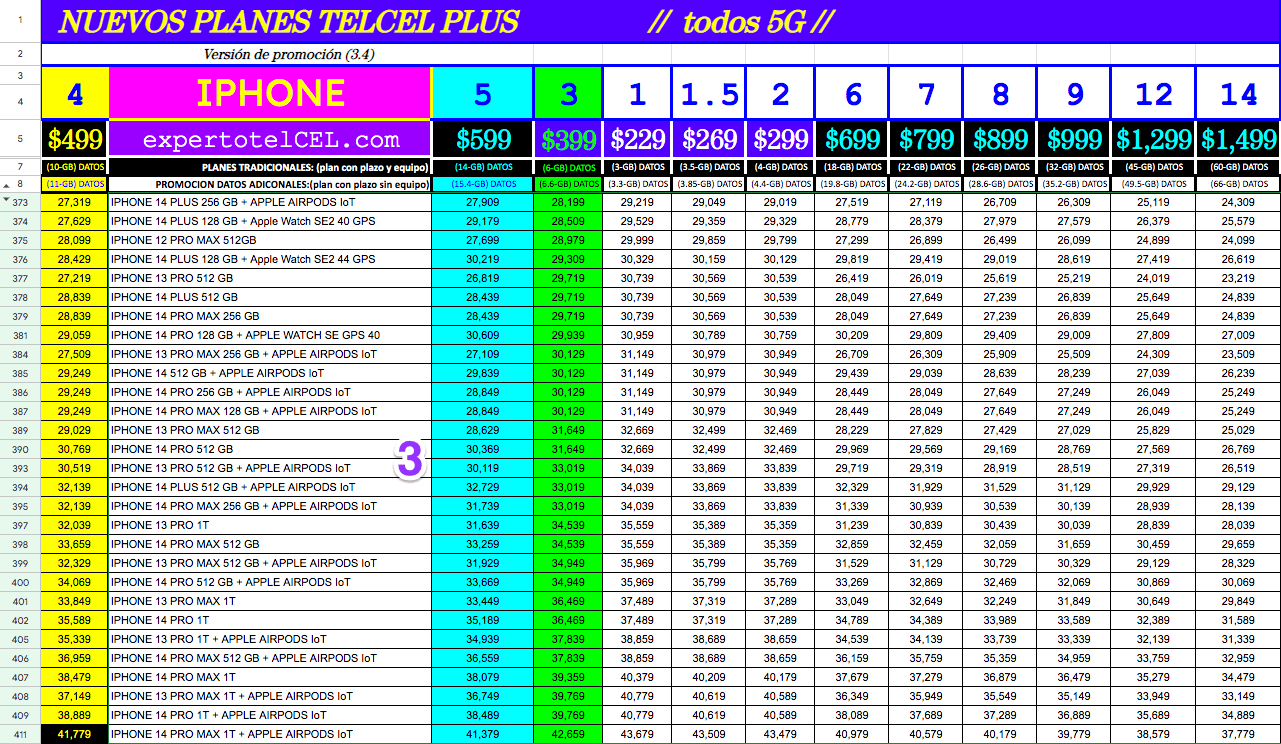Click the '37,779' cell in the last row
This screenshot has width=1281, height=744.
pos(1238,734)
